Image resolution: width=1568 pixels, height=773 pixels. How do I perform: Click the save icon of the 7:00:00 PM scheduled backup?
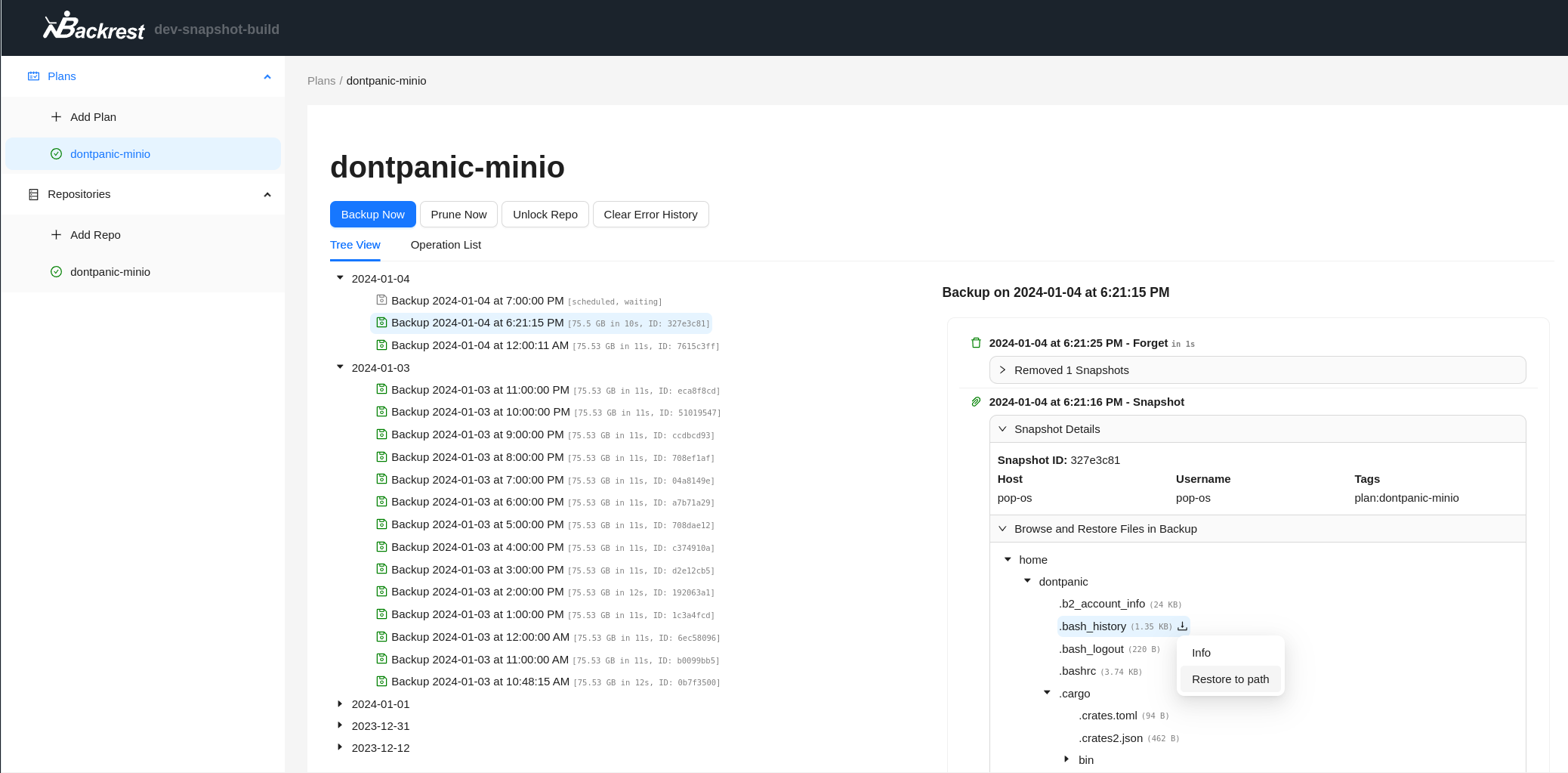(381, 300)
